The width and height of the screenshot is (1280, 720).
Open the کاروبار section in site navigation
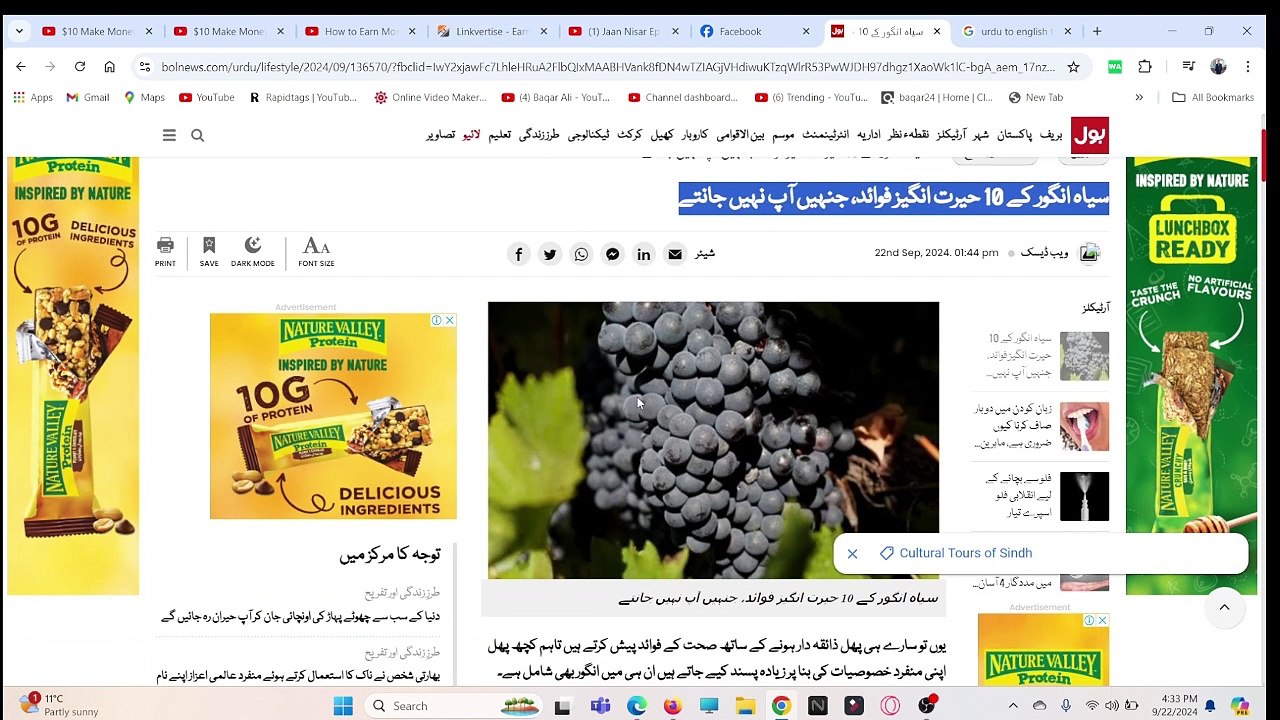695,135
